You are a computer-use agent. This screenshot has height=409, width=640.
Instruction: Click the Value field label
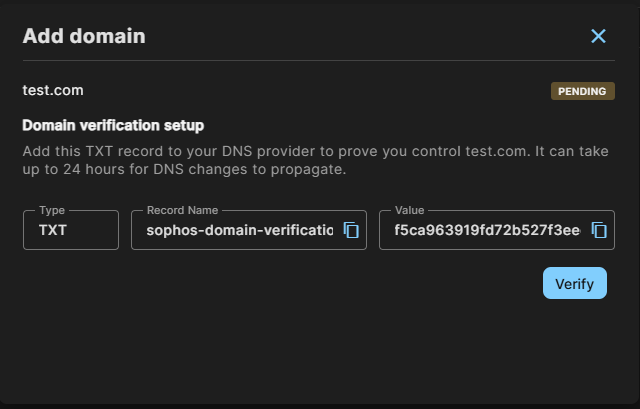click(409, 210)
